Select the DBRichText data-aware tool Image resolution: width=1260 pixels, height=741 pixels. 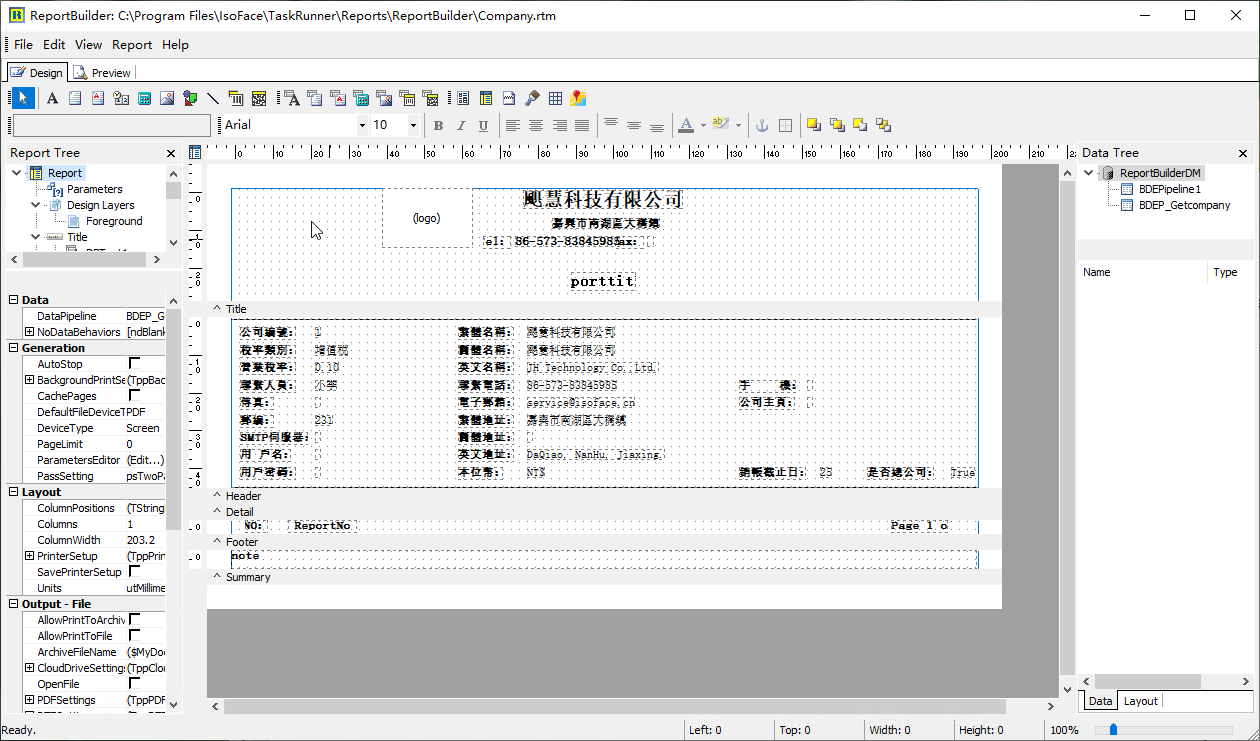click(x=338, y=98)
